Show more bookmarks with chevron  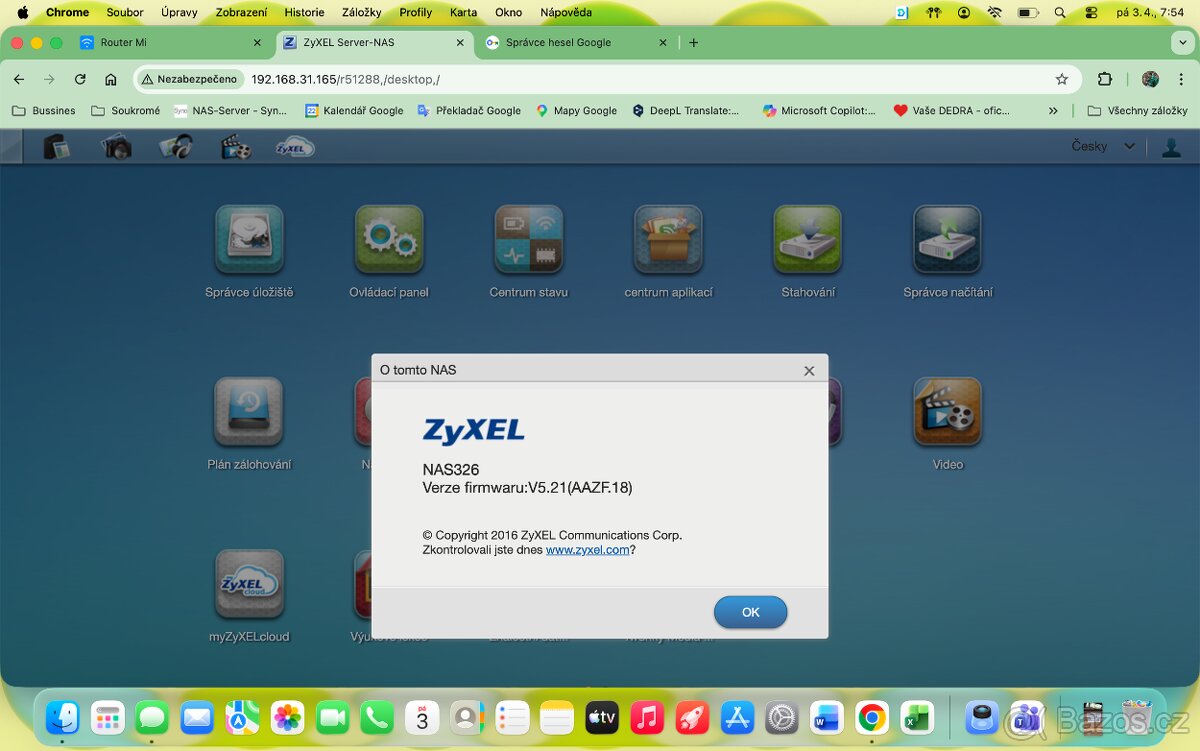(1053, 111)
